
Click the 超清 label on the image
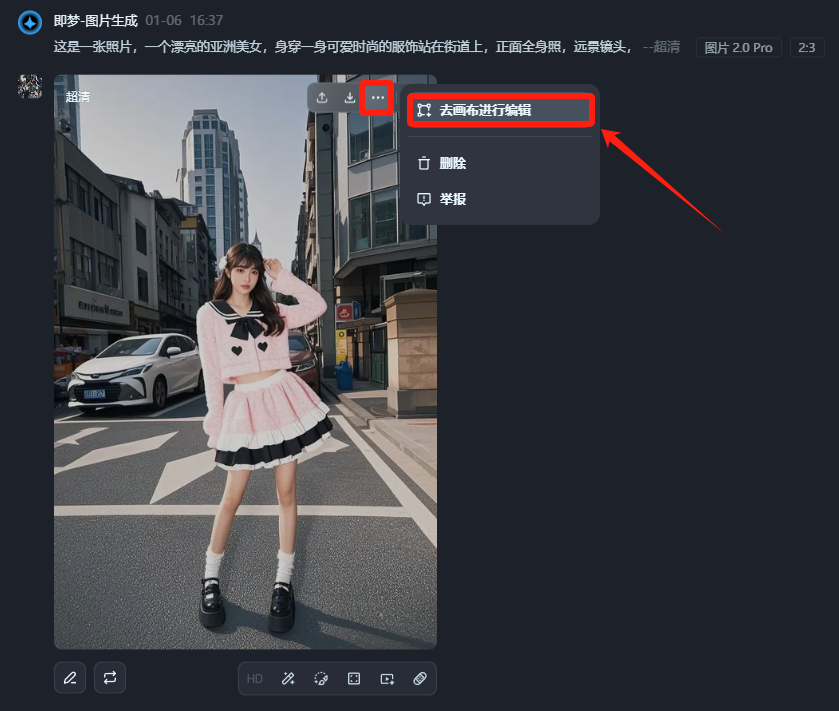(x=79, y=98)
